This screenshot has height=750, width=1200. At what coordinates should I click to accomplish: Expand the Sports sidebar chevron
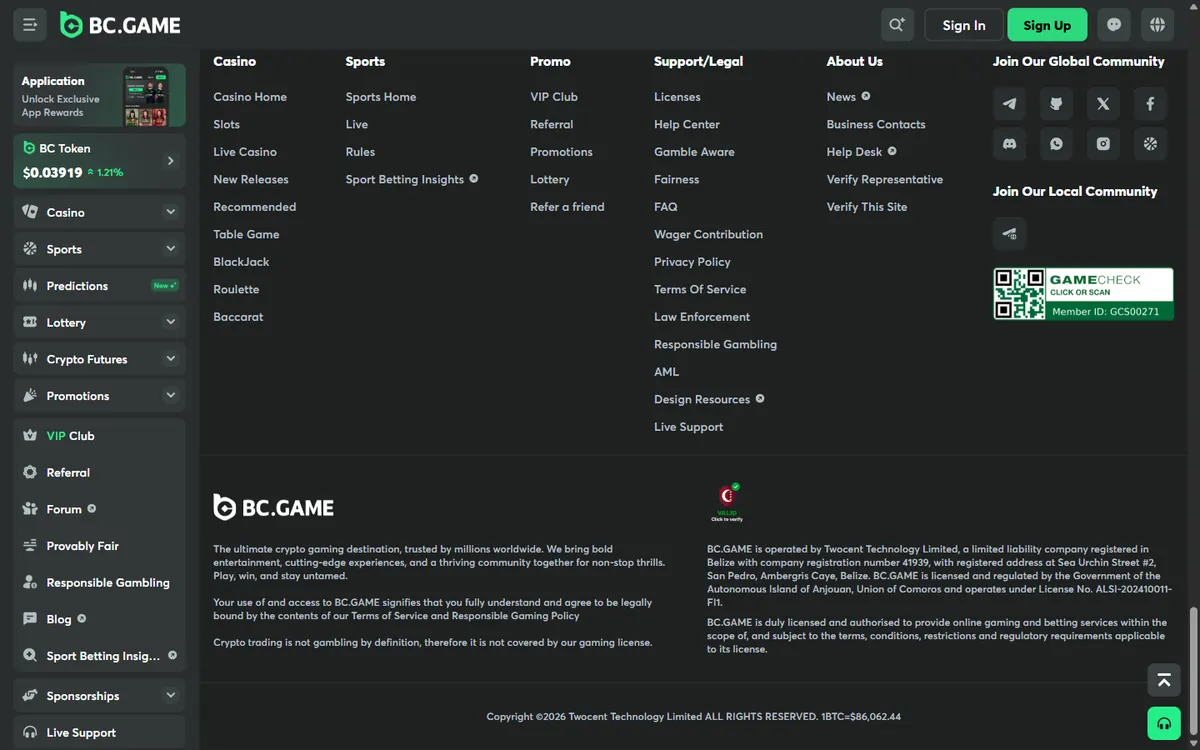170,249
